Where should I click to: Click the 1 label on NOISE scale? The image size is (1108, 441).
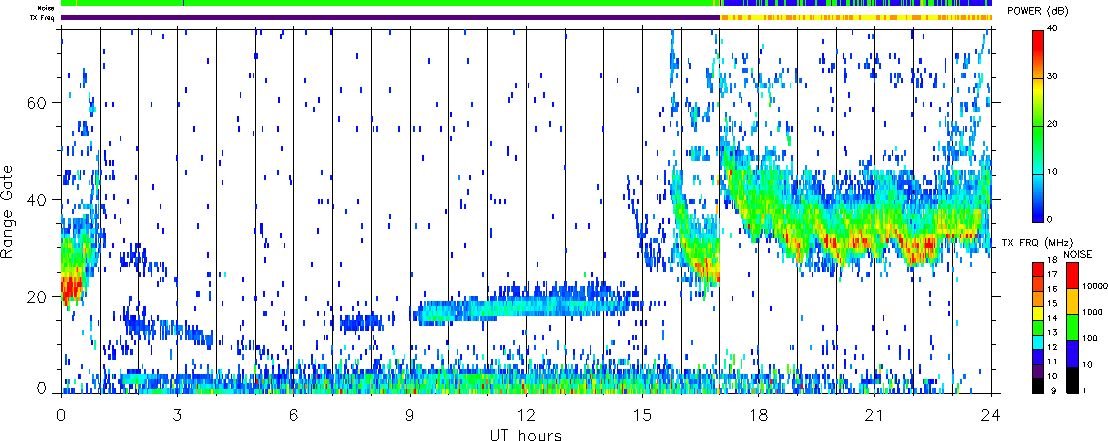pyautogui.click(x=1086, y=390)
